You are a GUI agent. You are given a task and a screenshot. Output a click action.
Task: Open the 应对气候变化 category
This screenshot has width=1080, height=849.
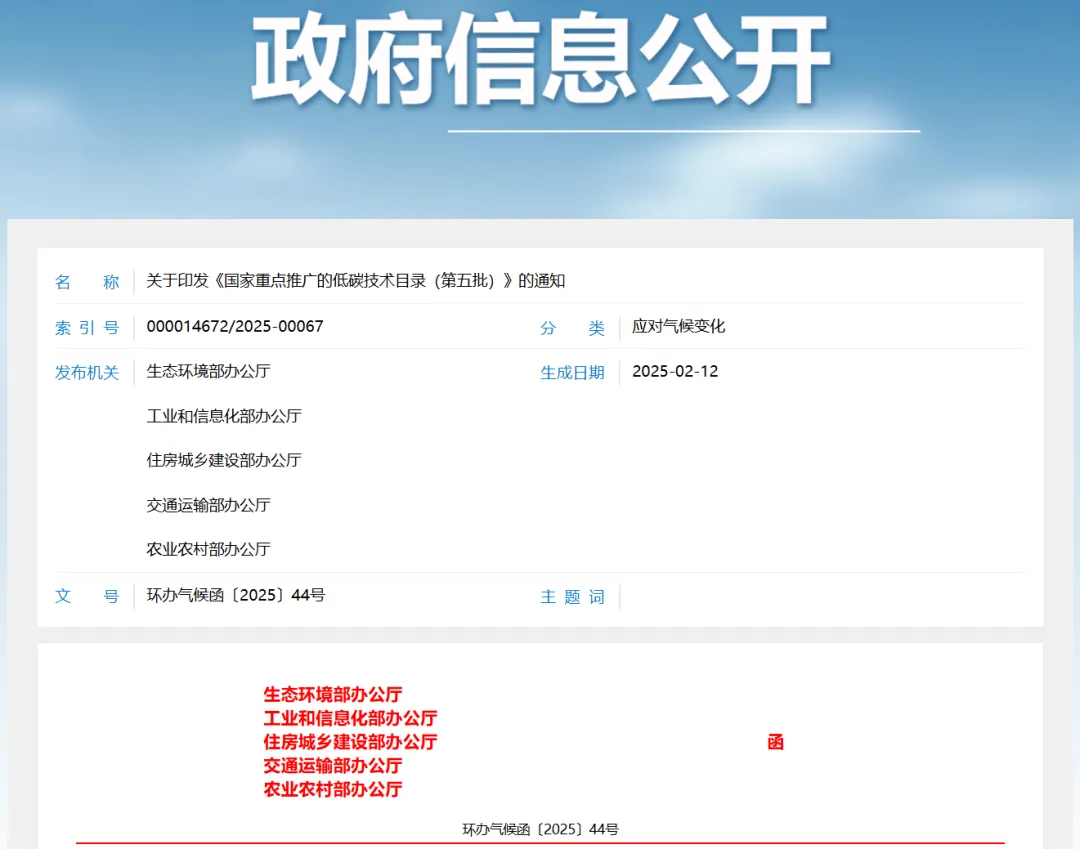[678, 327]
